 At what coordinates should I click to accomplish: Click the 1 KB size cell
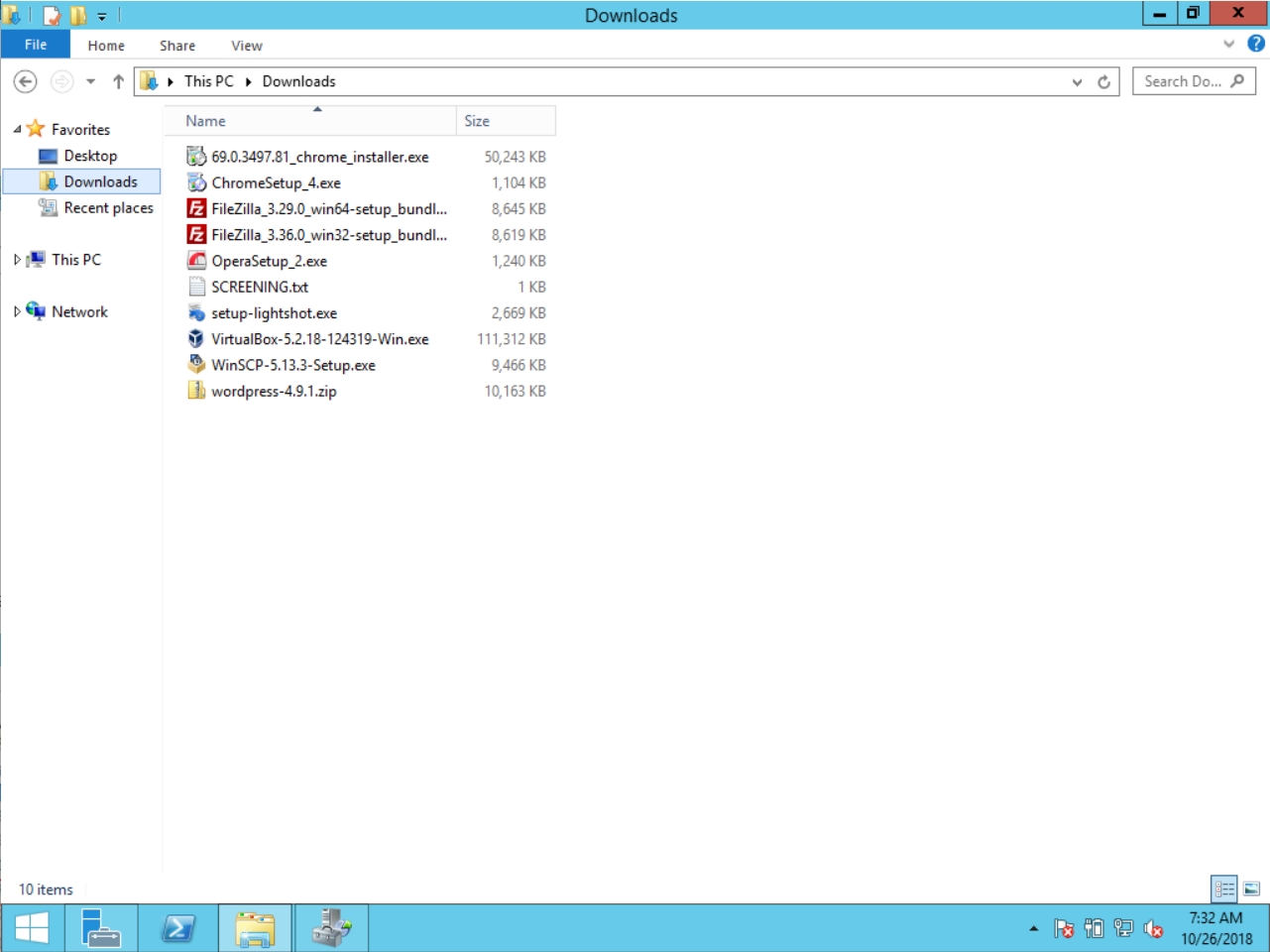pyautogui.click(x=531, y=287)
